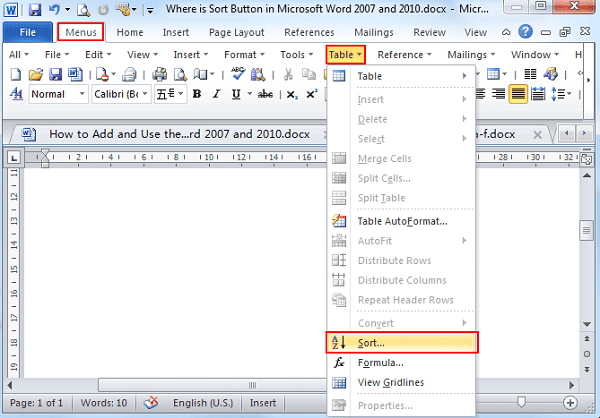
Task: Click the Copy icon in classic toolbar
Action: (x=308, y=74)
